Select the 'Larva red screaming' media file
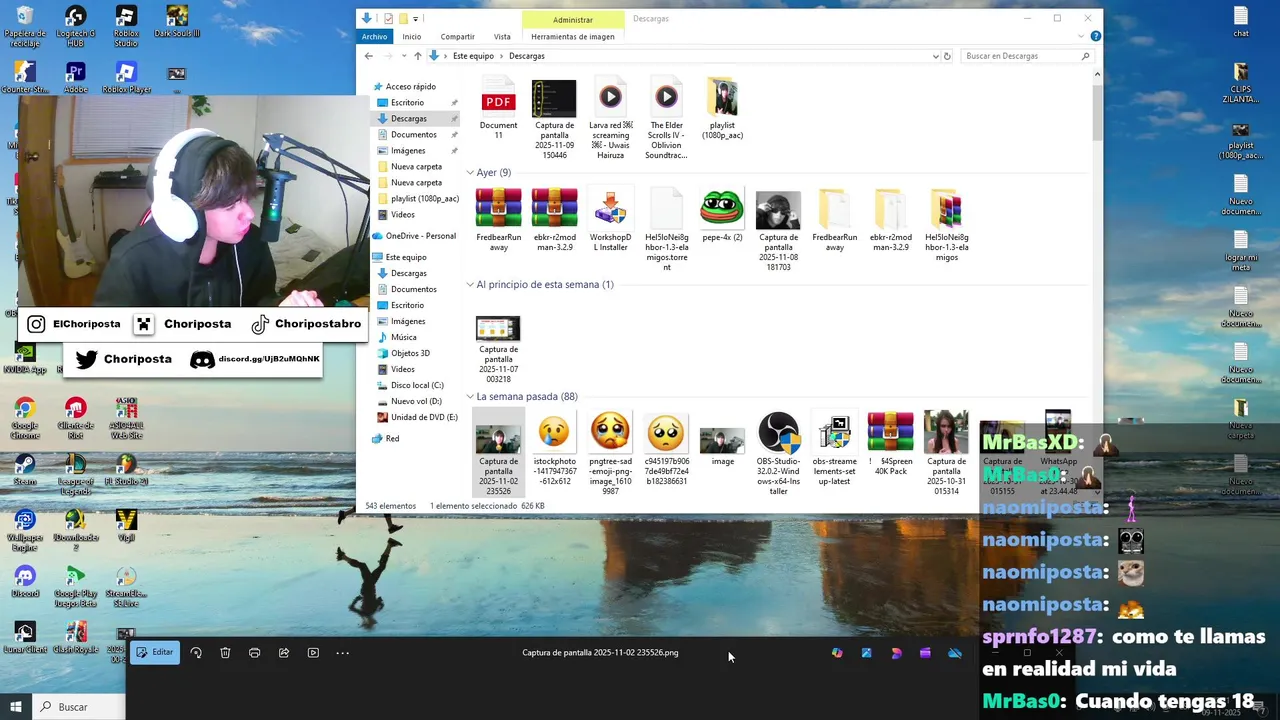1280x720 pixels. tap(610, 119)
